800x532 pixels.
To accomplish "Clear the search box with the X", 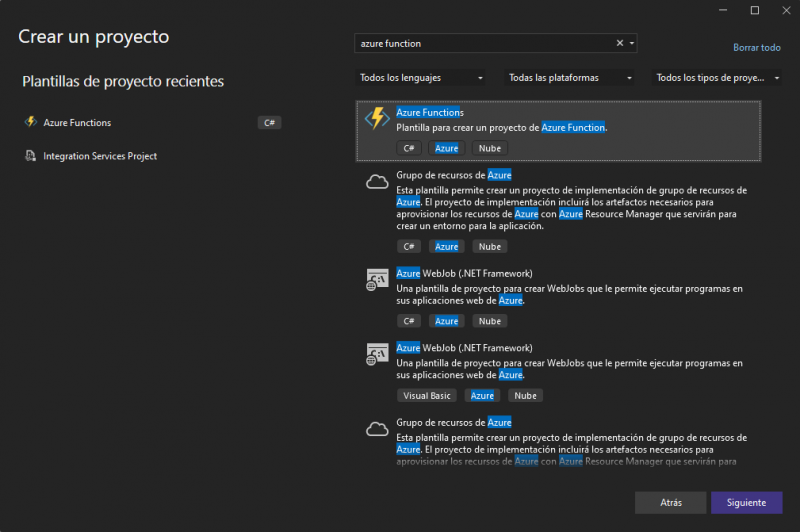I will 619,43.
